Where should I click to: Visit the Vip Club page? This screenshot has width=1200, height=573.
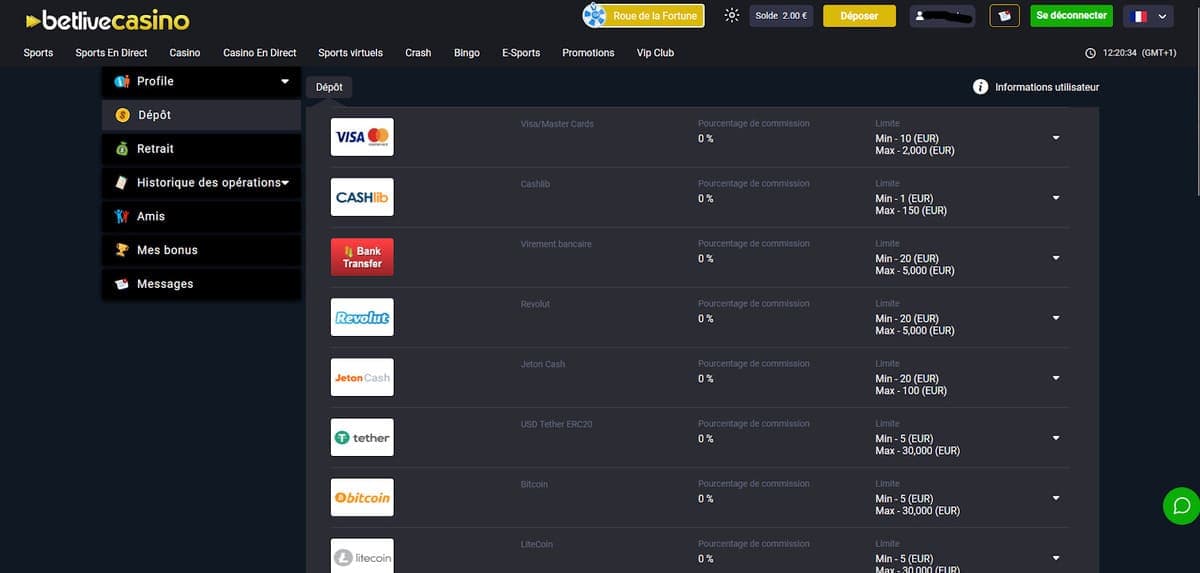pos(655,53)
